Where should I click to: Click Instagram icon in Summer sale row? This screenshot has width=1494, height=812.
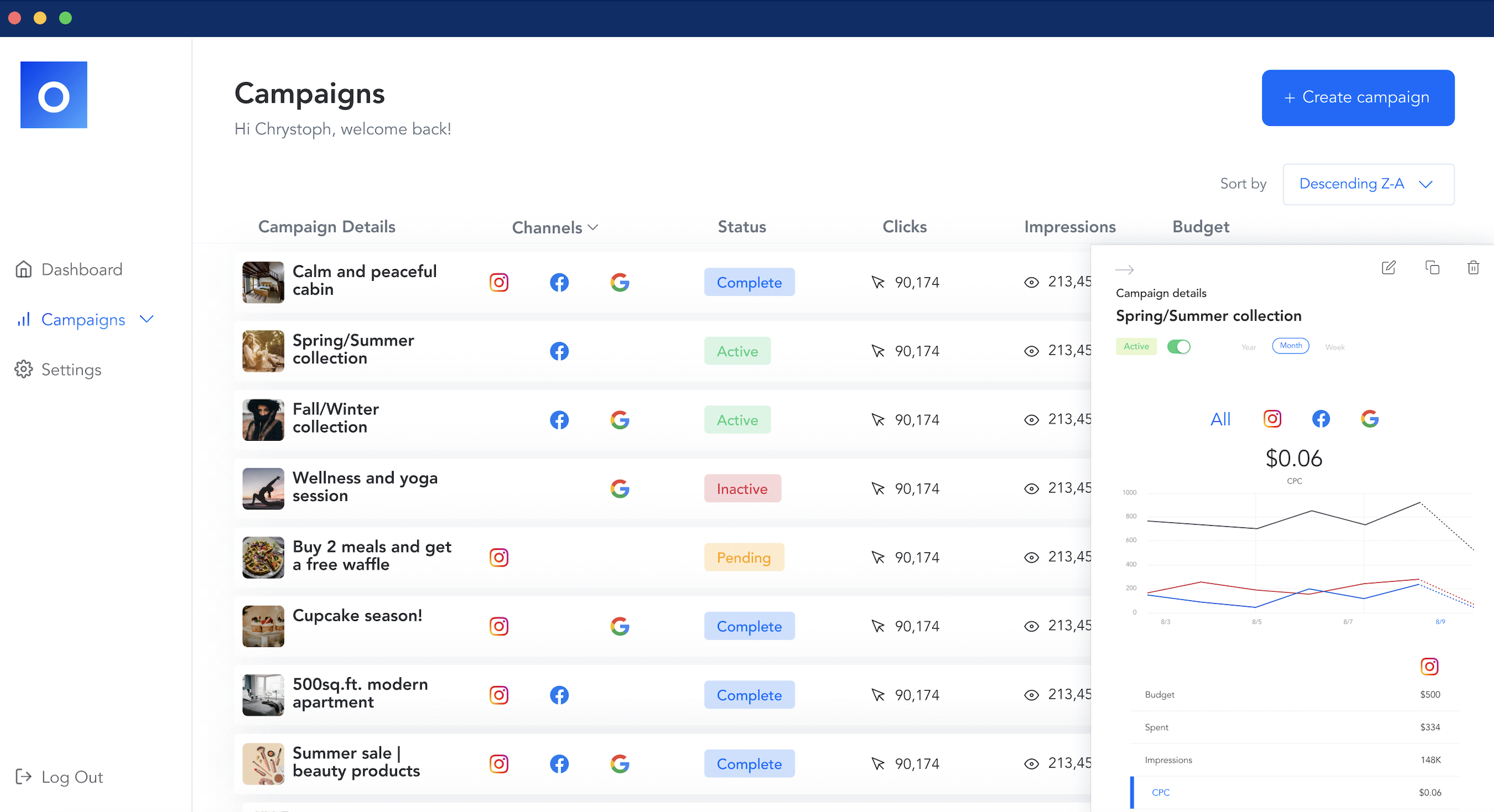[x=499, y=764]
